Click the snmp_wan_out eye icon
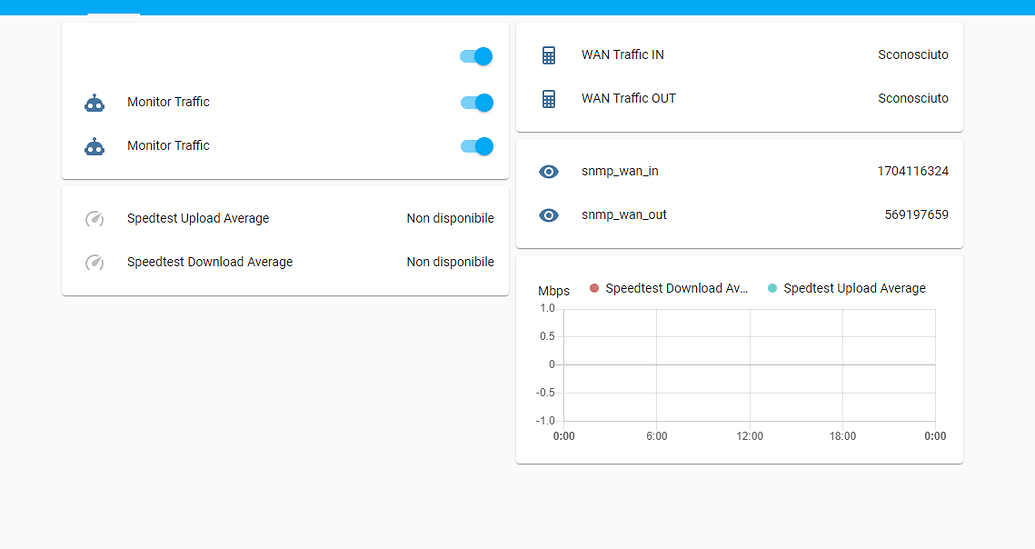 coord(549,215)
